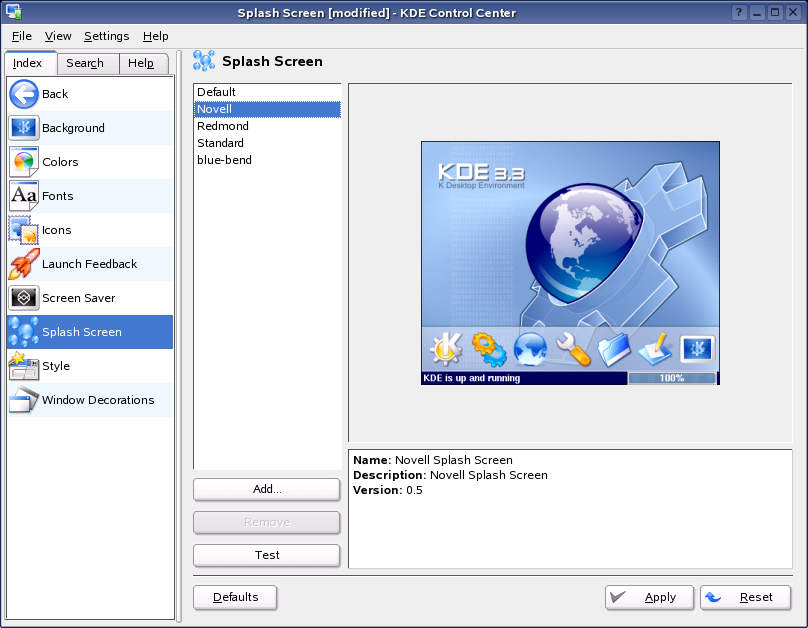Viewport: 808px width, 628px height.
Task: Open Background settings via its icon
Action: point(24,128)
